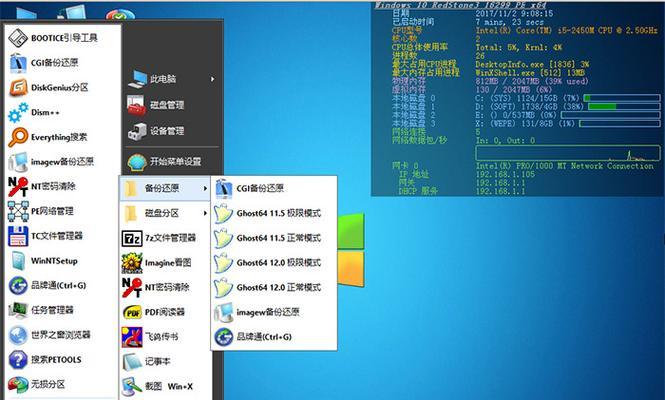Click the E: disk usage bar
Image resolution: width=665 pixels, height=400 pixels.
coord(610,115)
